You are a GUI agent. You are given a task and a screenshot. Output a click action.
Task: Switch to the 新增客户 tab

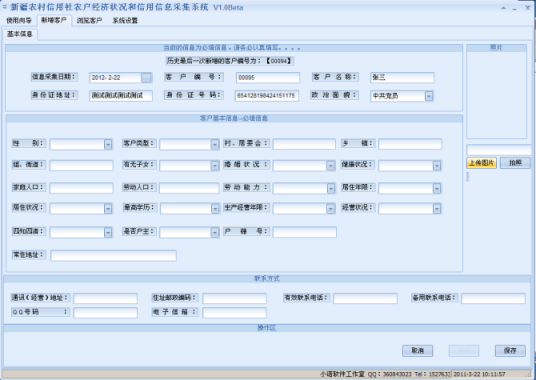coord(54,21)
